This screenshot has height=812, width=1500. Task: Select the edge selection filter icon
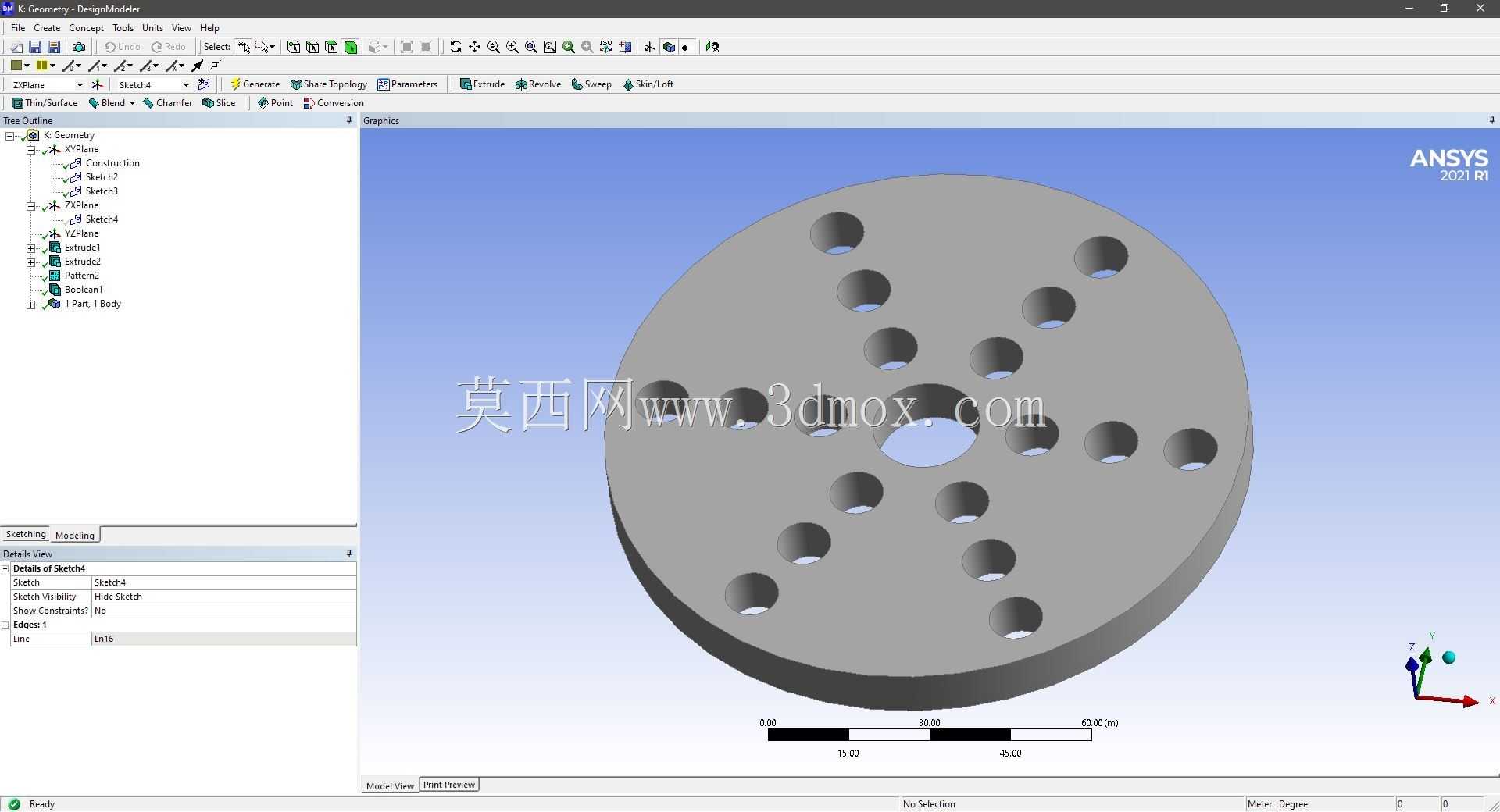click(x=312, y=47)
